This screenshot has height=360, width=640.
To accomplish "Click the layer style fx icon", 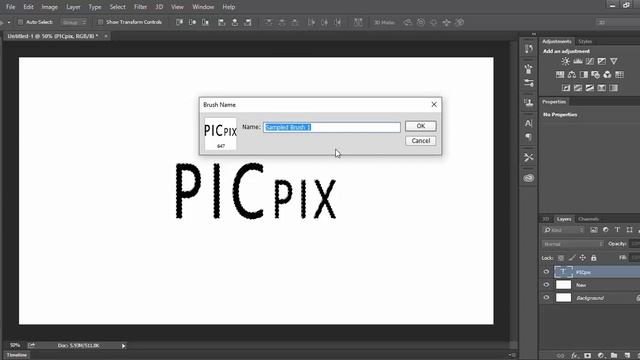I will point(574,356).
